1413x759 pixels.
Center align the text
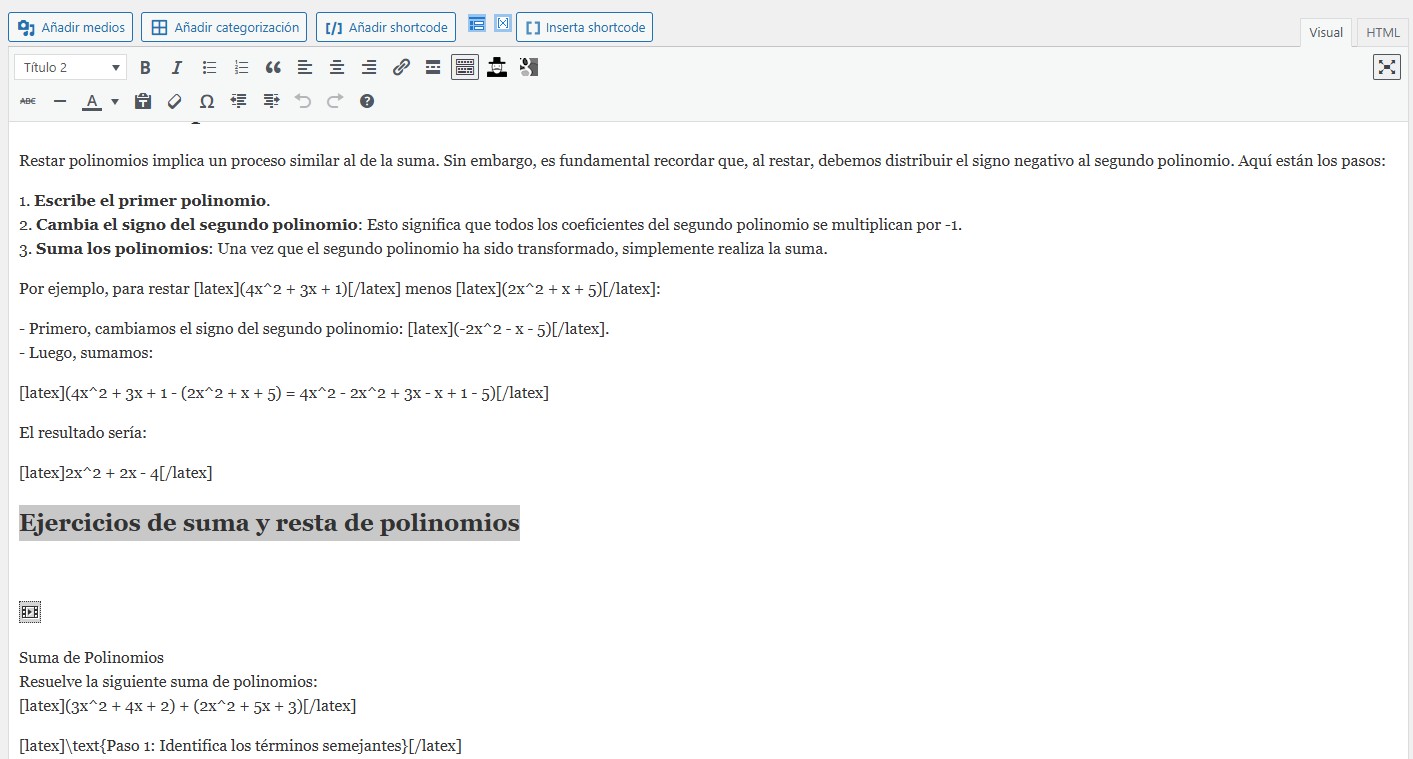click(x=337, y=68)
